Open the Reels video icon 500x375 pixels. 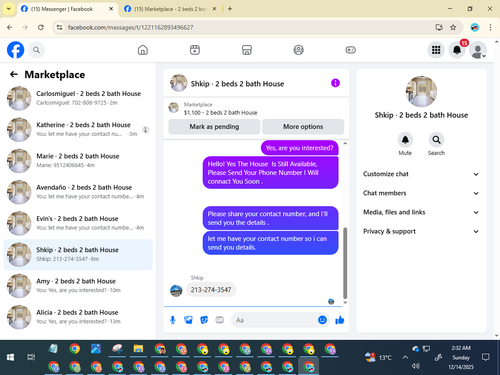click(x=195, y=50)
